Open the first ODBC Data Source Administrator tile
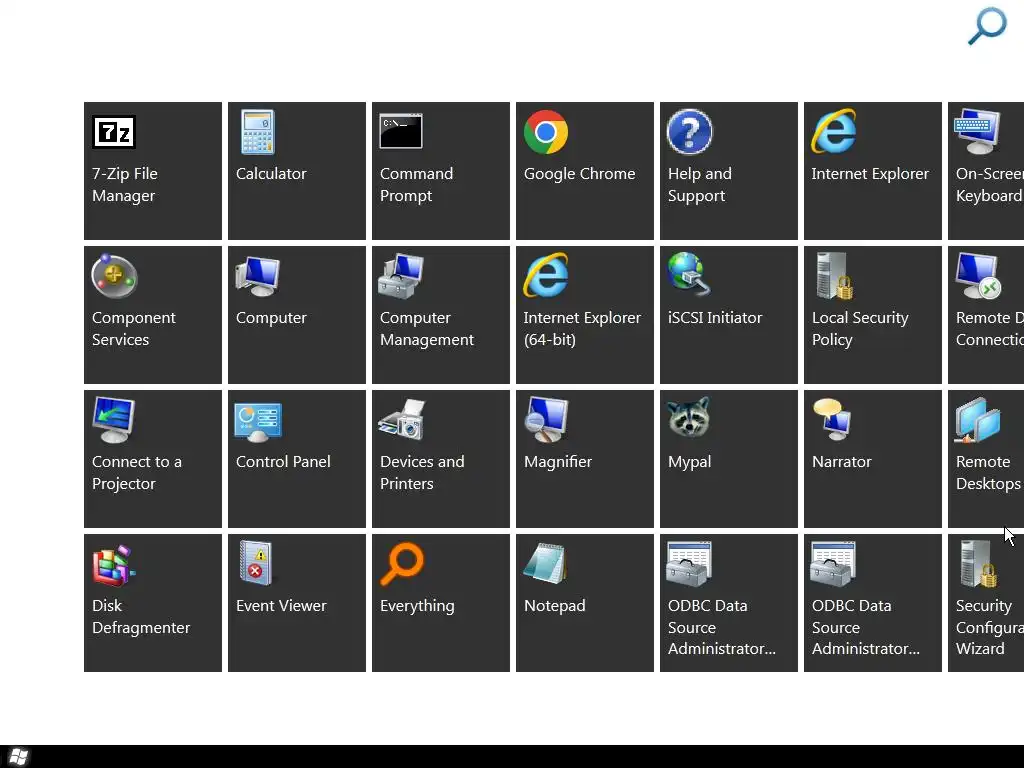Viewport: 1024px width, 768px height. tap(729, 603)
